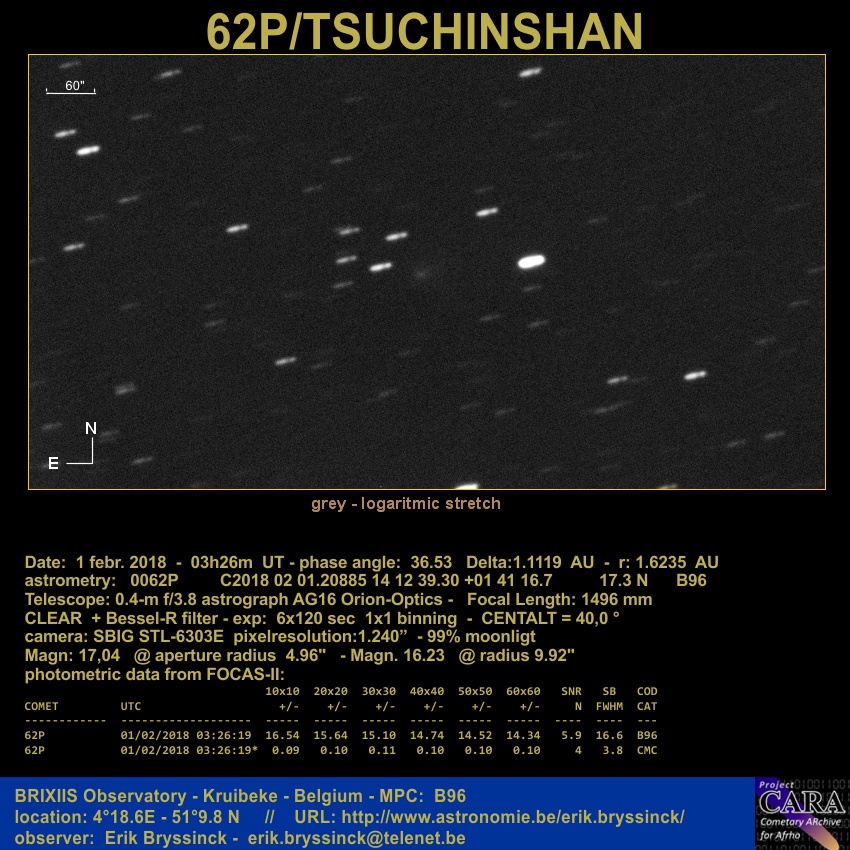Click 'CLEAR + Bessel-R filter' text
The height and width of the screenshot is (850, 850).
click(120, 619)
